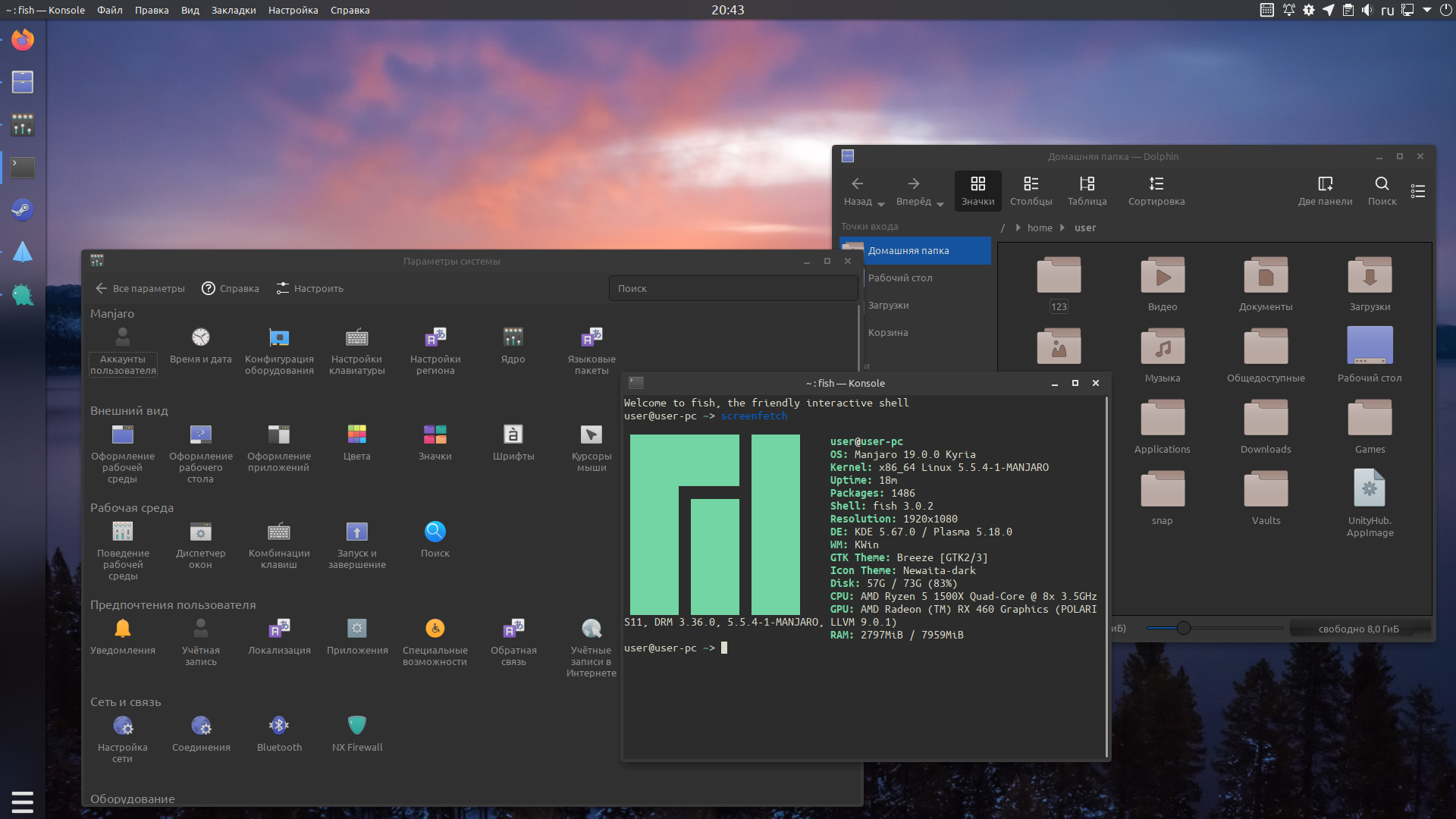
Task: Open Запуск и завершение settings
Action: [x=357, y=544]
